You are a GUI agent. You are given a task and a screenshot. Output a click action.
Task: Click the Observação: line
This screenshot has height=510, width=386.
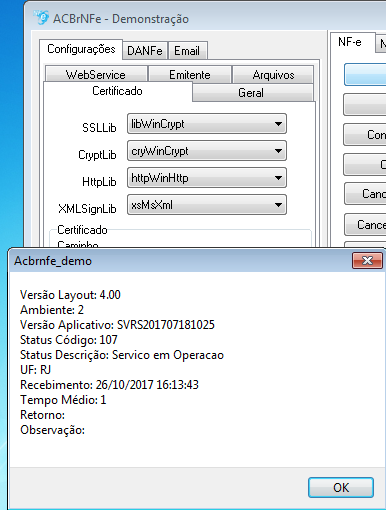[x=52, y=430]
